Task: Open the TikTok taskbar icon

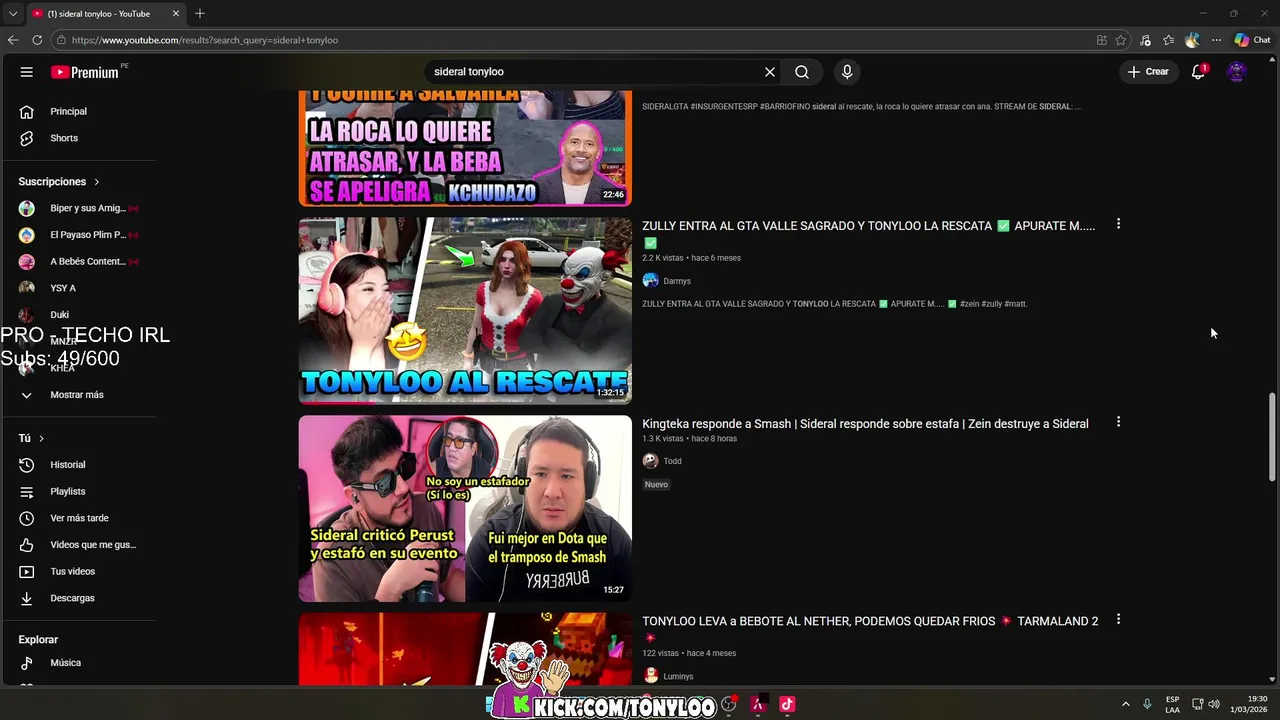Action: point(787,704)
